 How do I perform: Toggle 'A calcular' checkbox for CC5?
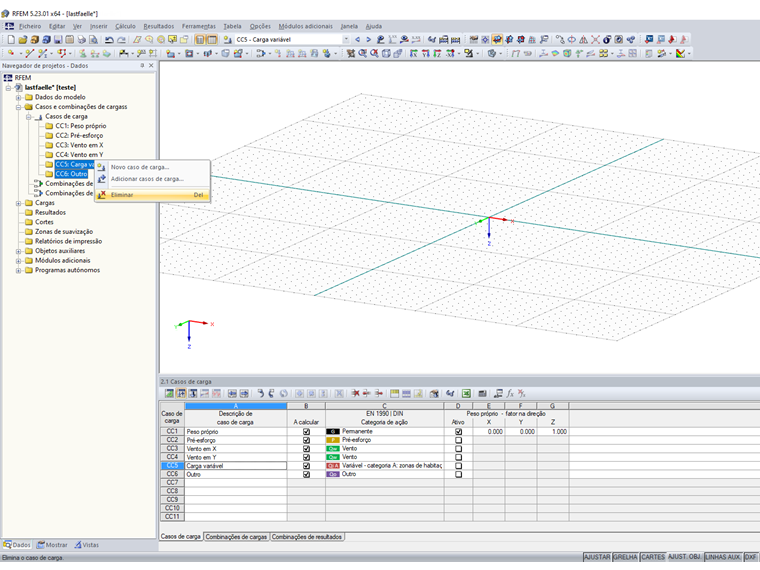(306, 466)
